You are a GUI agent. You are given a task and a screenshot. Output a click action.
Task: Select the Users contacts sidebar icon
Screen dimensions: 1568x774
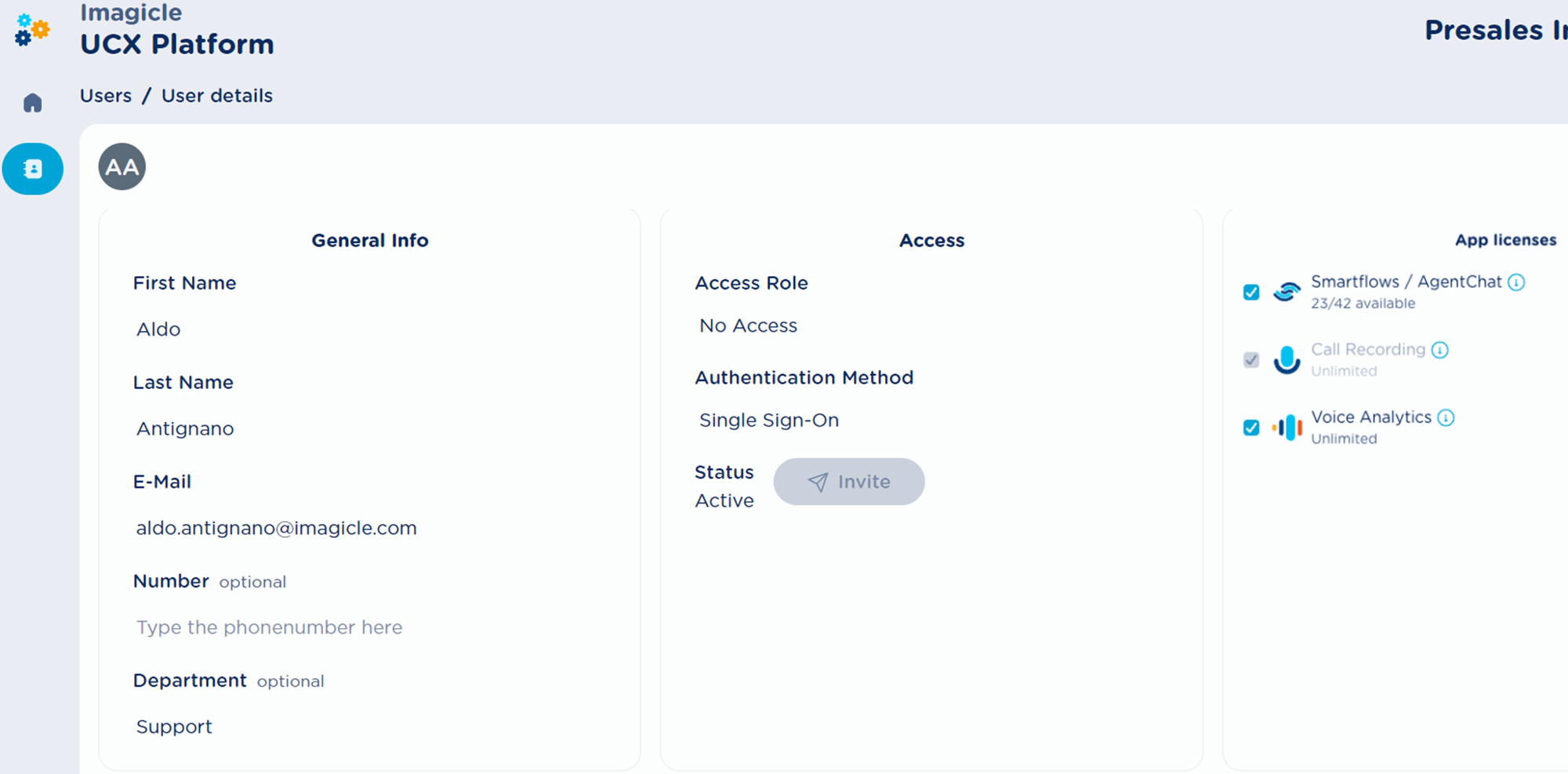[32, 169]
